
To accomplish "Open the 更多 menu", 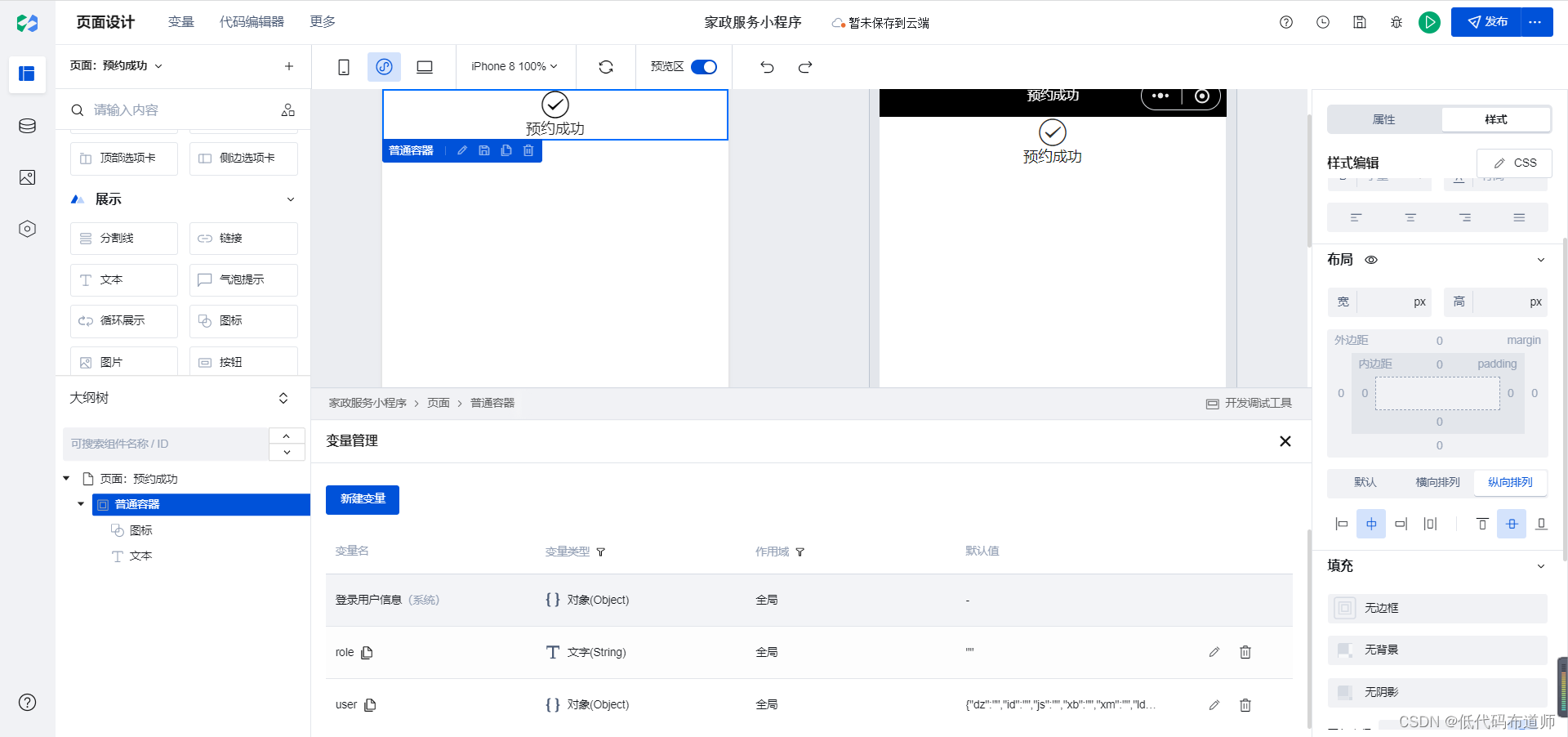I will [x=323, y=22].
